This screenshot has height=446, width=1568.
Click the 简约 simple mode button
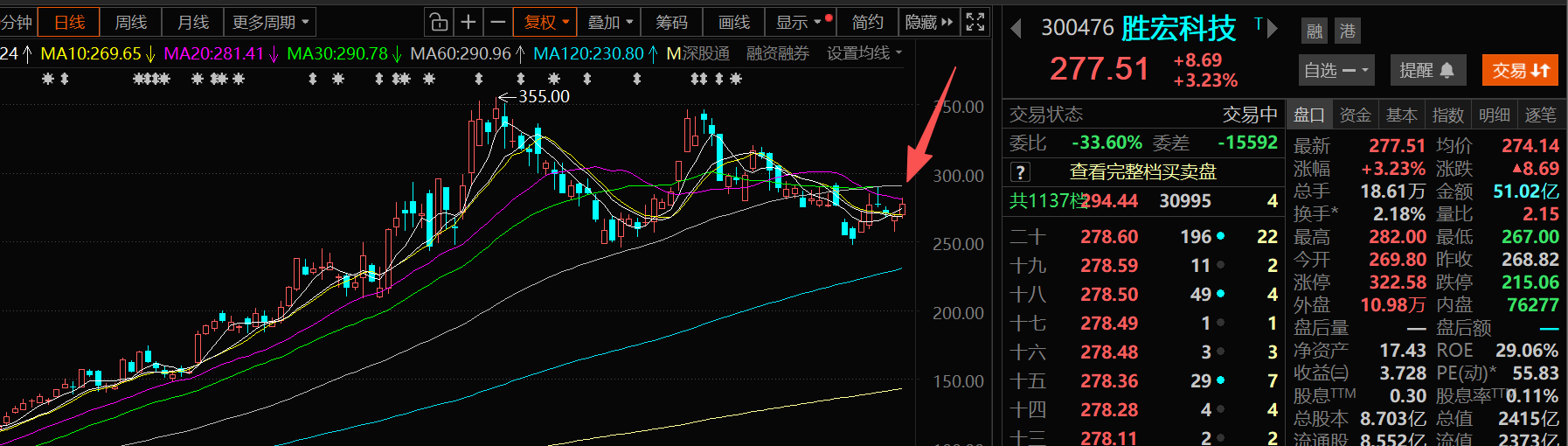(x=867, y=22)
